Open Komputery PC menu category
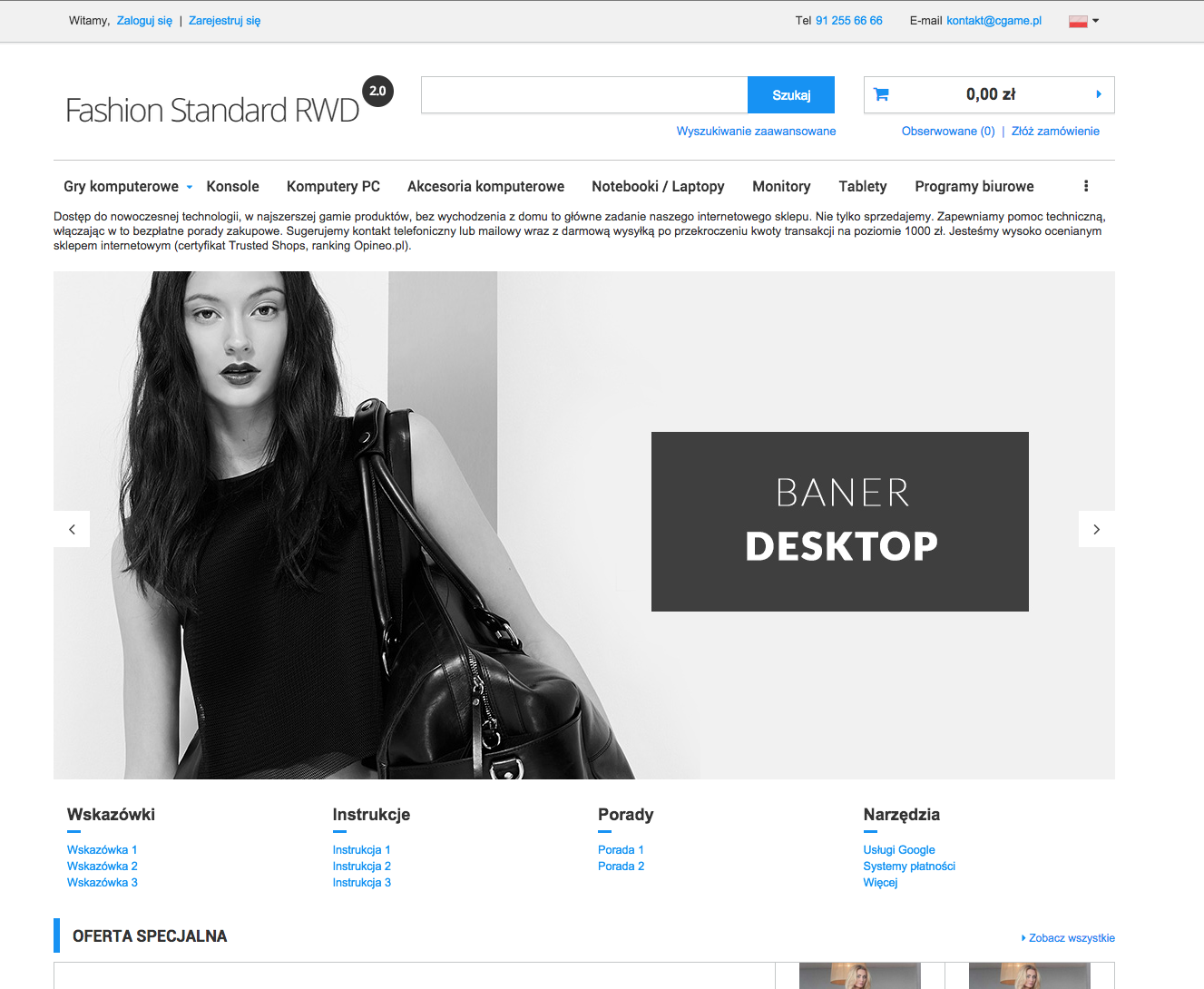 pyautogui.click(x=333, y=186)
